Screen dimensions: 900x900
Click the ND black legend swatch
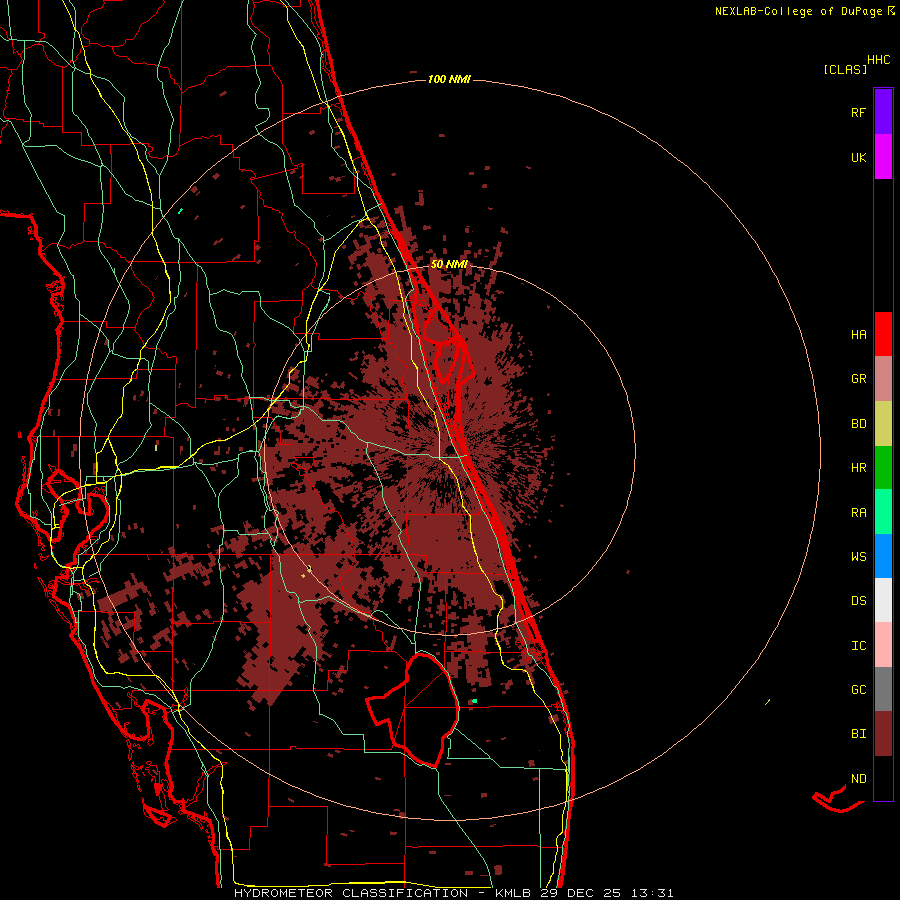tap(883, 778)
